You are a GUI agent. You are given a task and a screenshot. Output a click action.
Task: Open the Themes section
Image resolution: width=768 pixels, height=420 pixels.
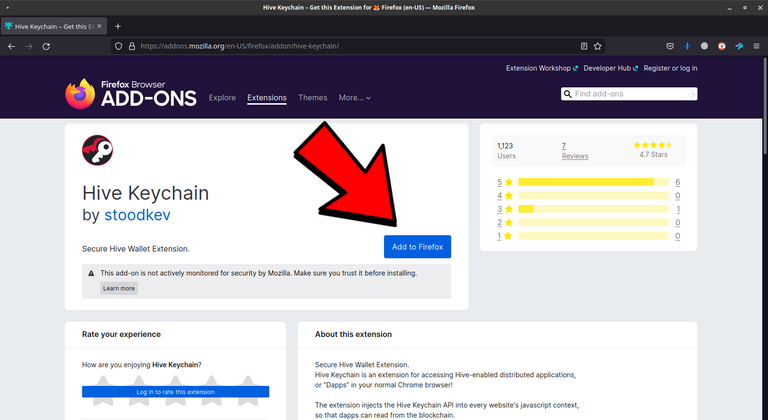pyautogui.click(x=312, y=98)
